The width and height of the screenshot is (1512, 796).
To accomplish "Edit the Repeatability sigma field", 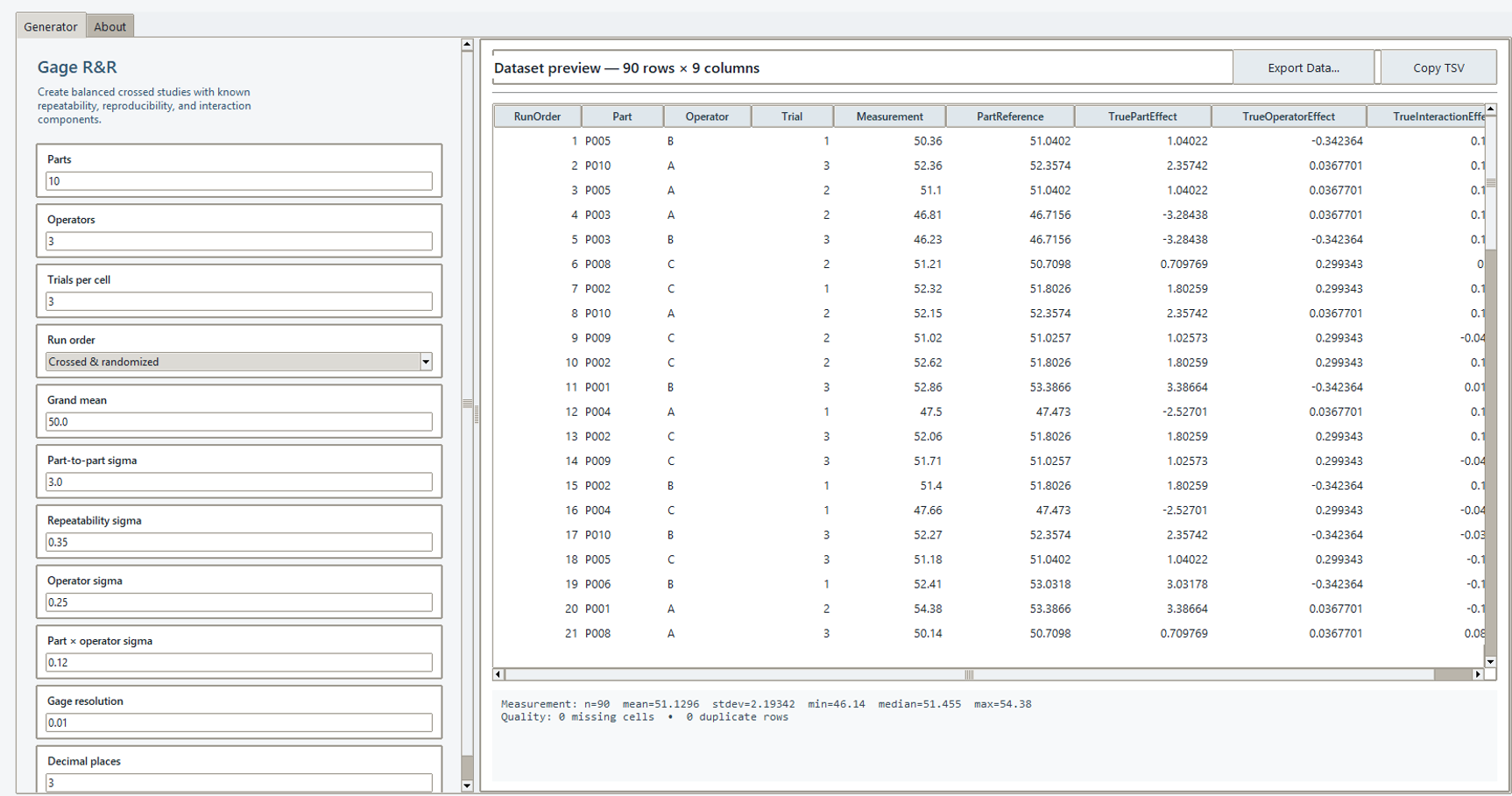I will click(x=239, y=542).
